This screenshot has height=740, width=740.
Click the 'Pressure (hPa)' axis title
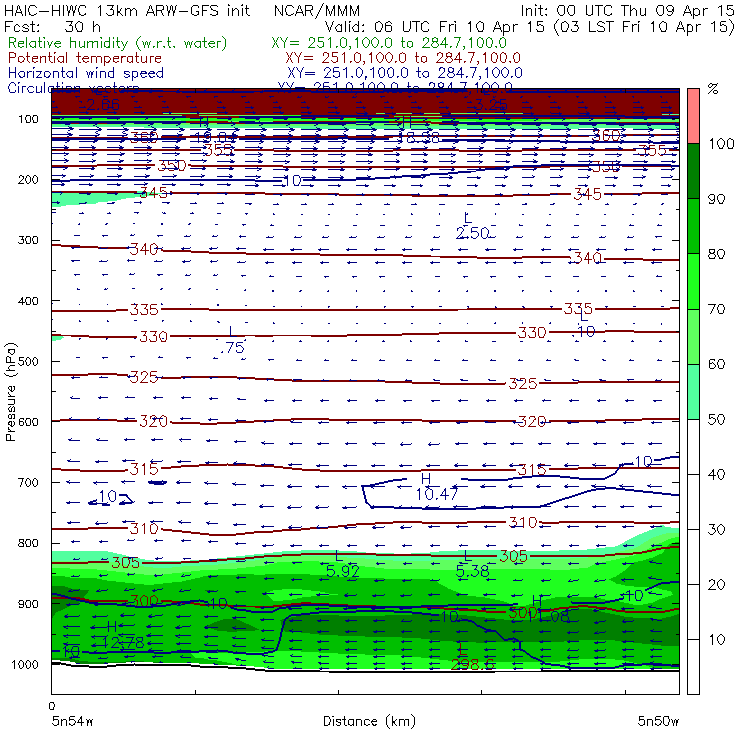[x=10, y=392]
